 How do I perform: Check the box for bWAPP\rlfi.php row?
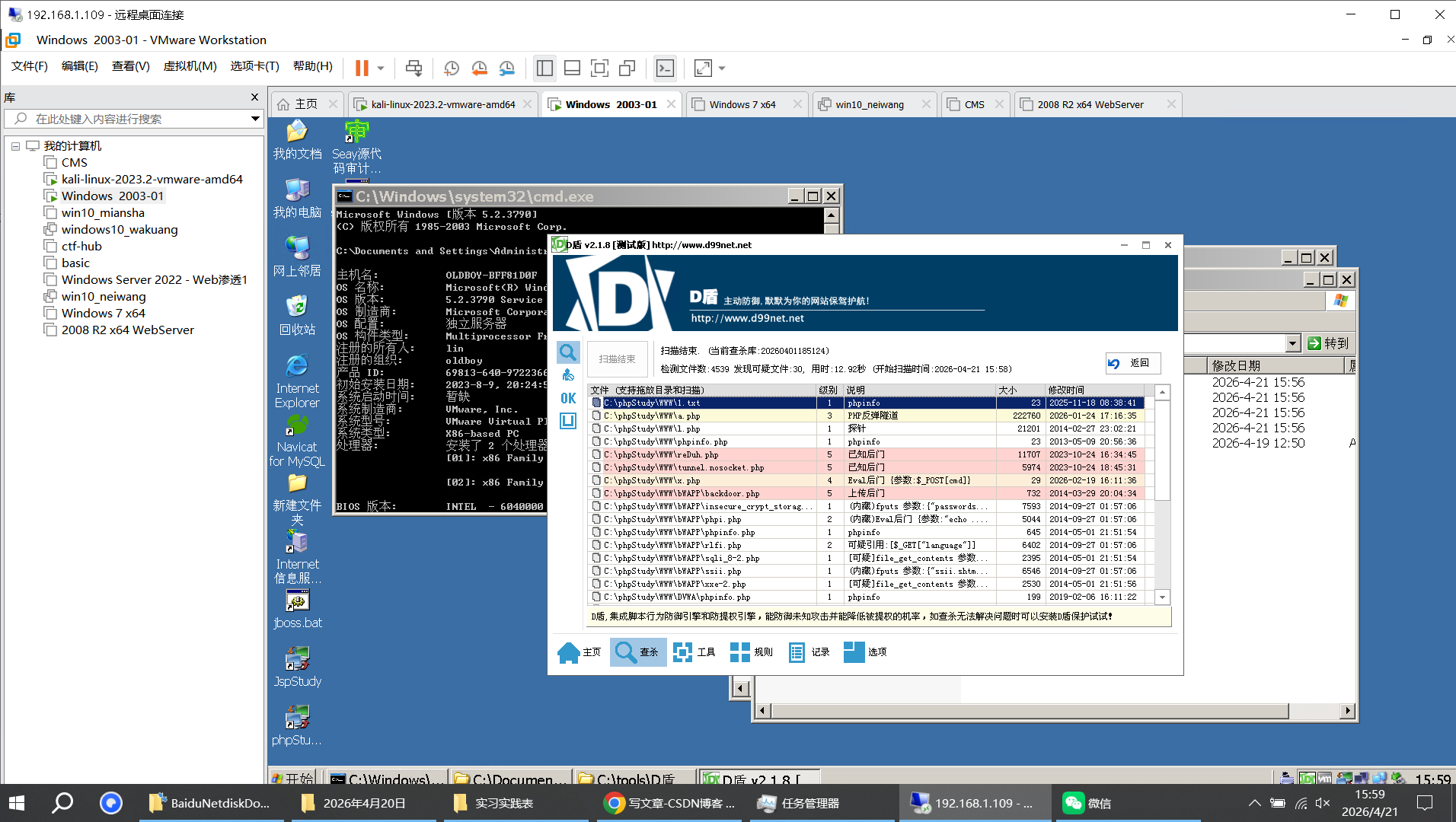[x=597, y=545]
